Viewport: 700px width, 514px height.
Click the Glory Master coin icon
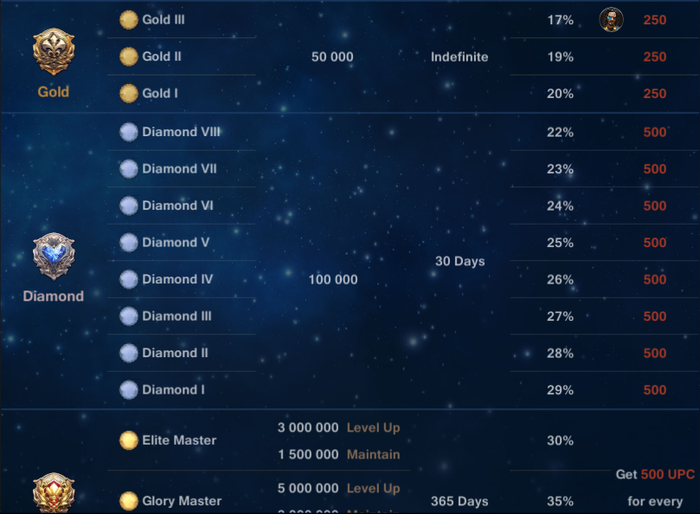click(128, 500)
